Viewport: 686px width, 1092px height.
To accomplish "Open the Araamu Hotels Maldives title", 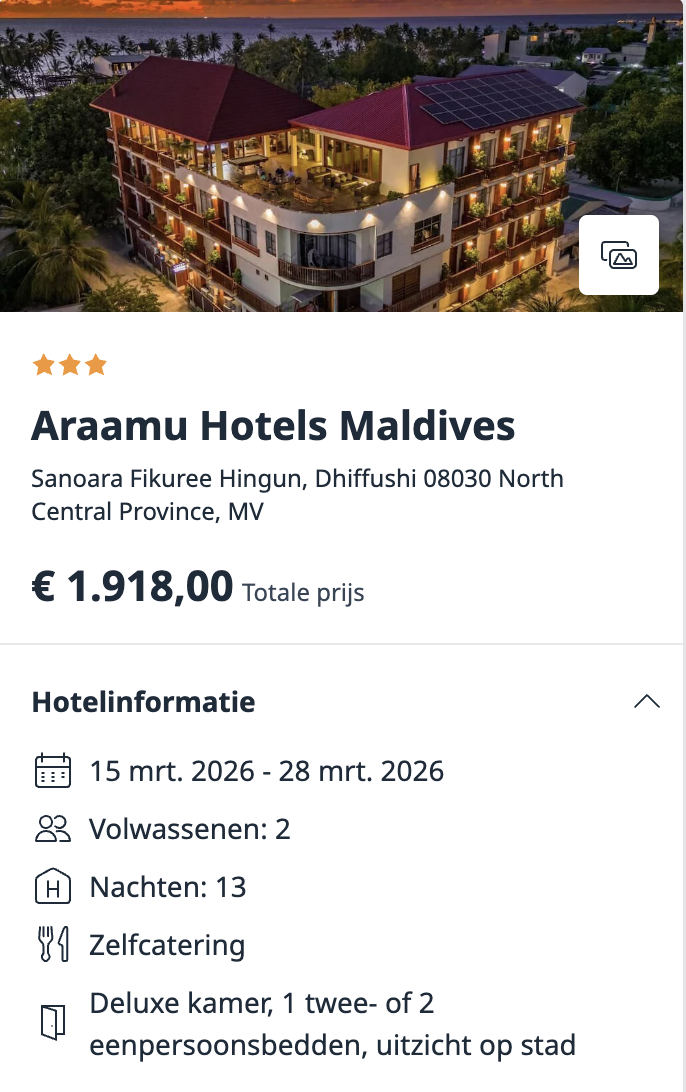I will click(274, 426).
